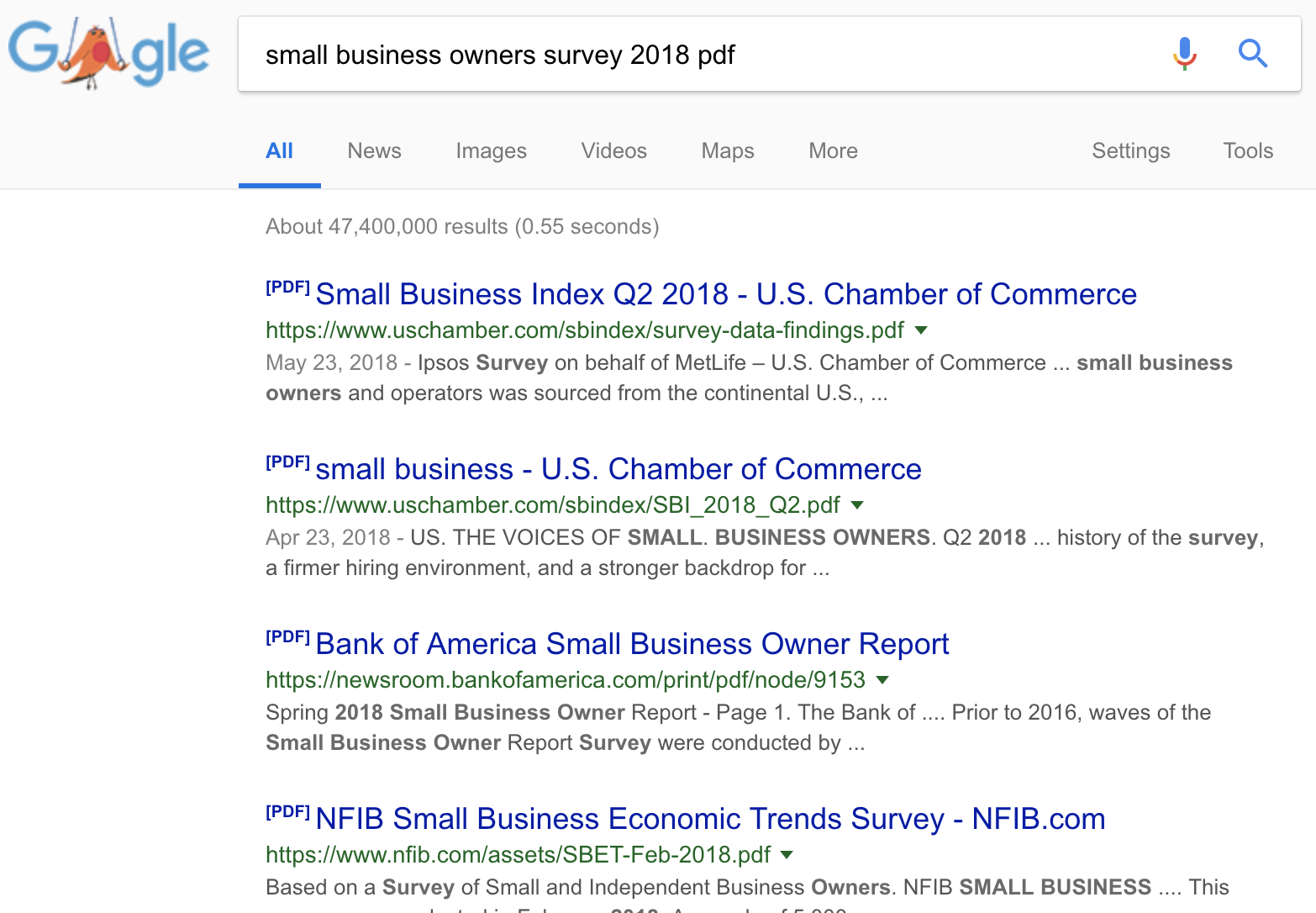Viewport: 1316px width, 913px height.
Task: Expand dropdown arrow beside SBET-Feb-2018.pdf URL
Action: pos(787,855)
